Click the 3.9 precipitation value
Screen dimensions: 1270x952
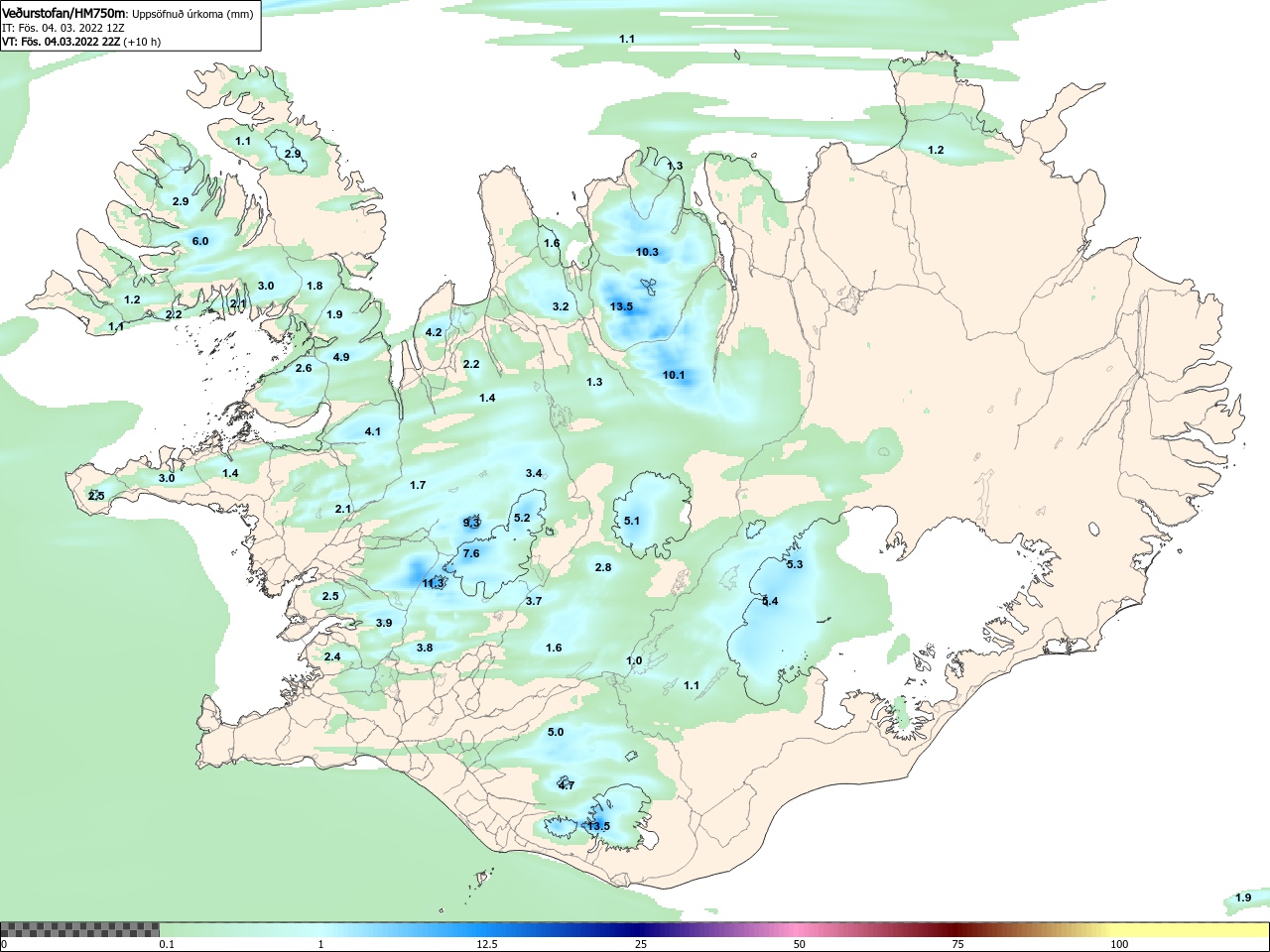[x=384, y=623]
